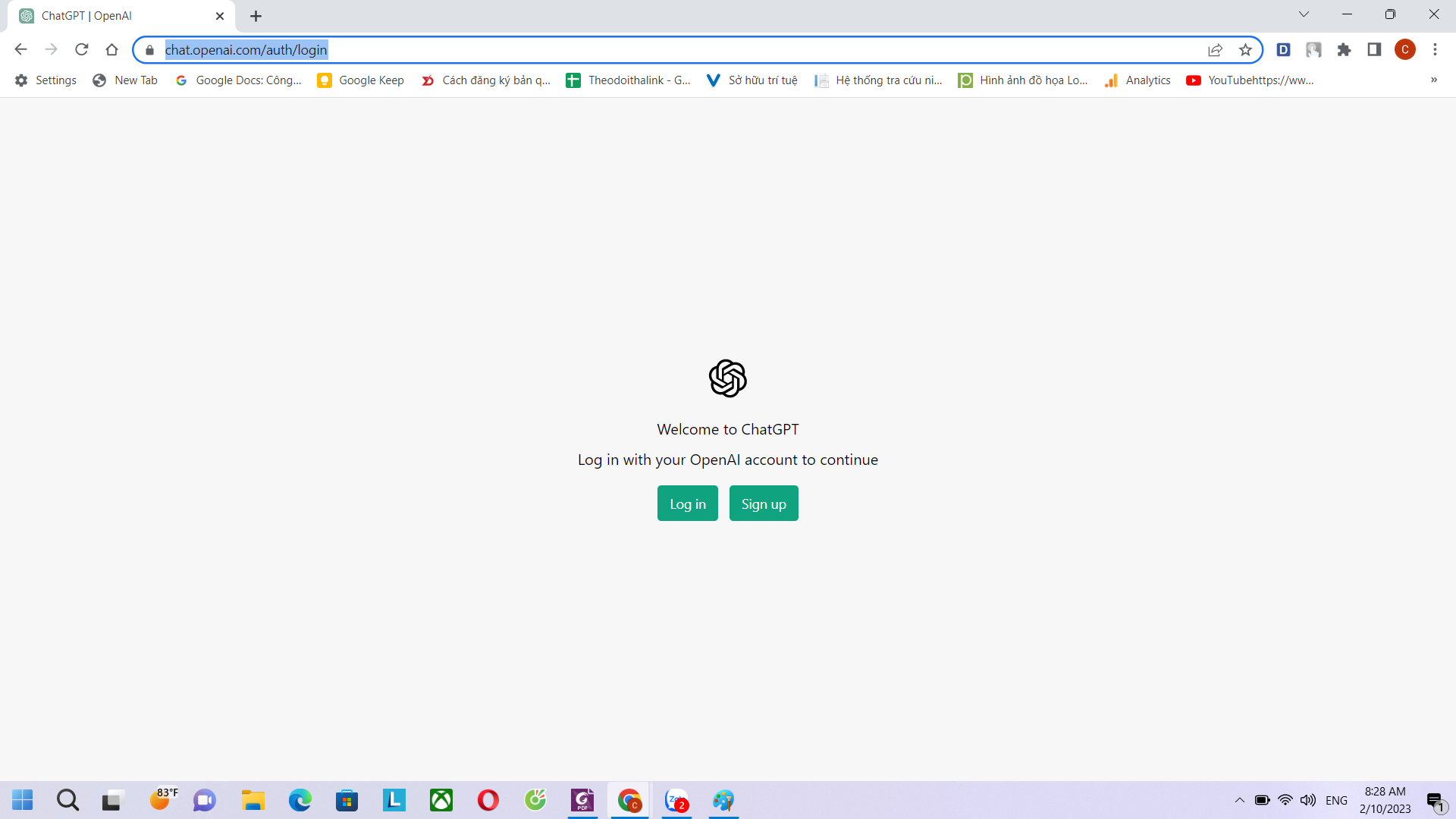Screen dimensions: 1456x819
Task: Click the gray extension icon beside D
Action: point(1313,49)
